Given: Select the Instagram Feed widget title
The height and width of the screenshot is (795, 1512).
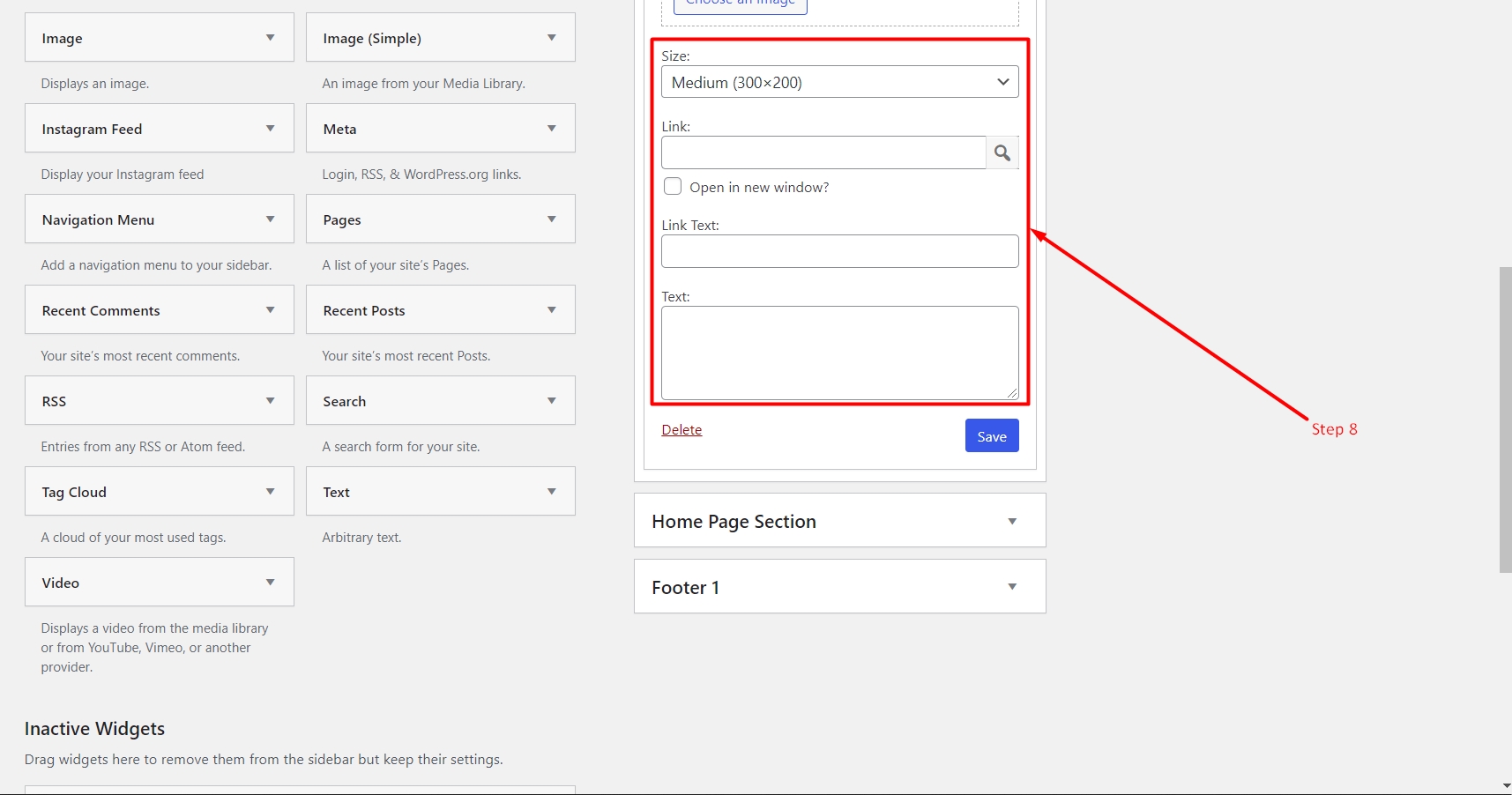Looking at the screenshot, I should coord(92,130).
